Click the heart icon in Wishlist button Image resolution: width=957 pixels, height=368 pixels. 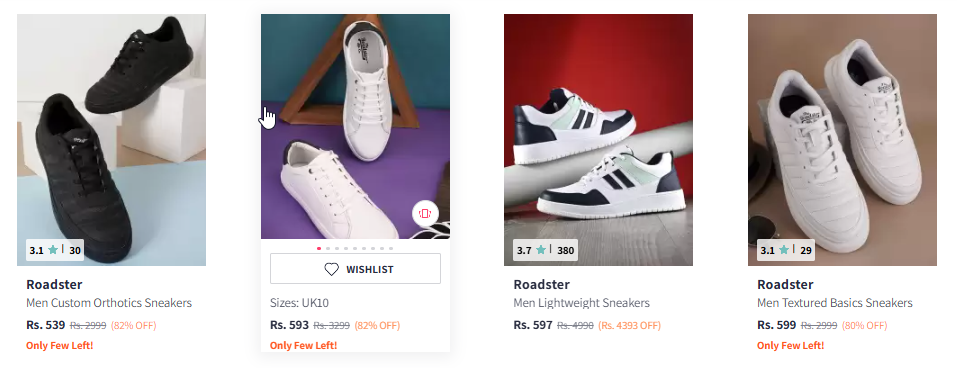pyautogui.click(x=331, y=269)
